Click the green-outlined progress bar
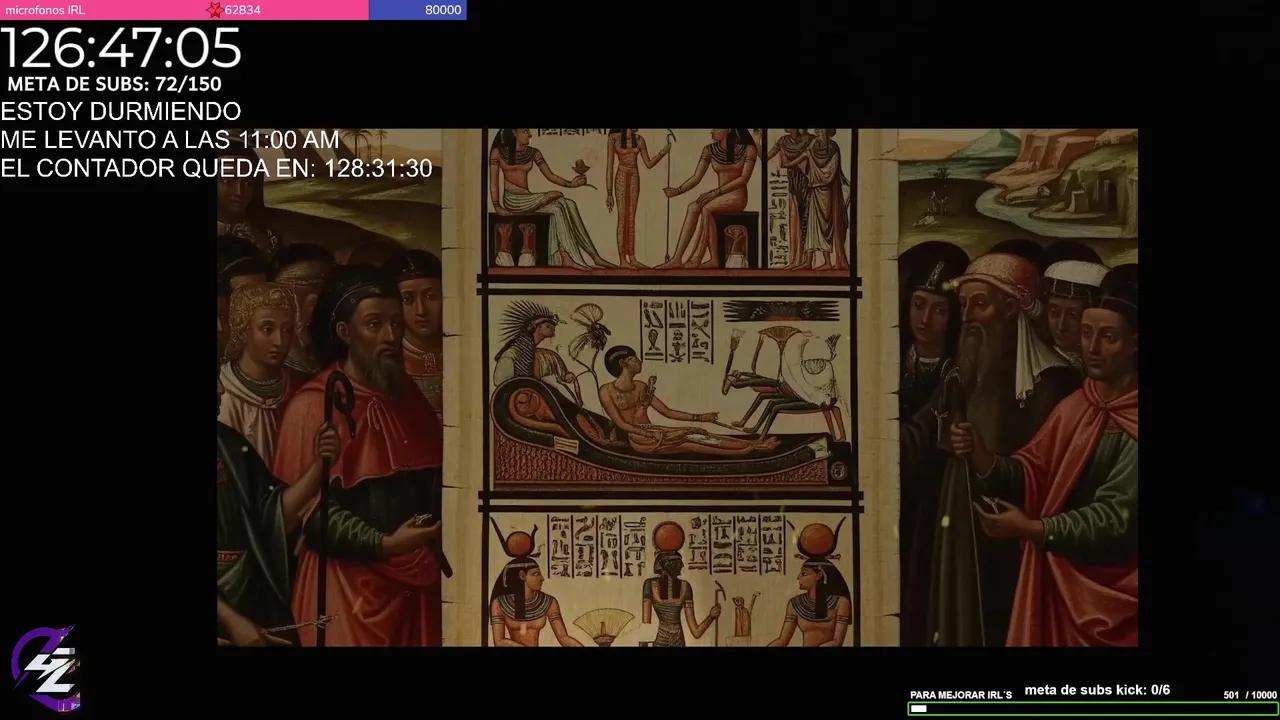 point(1093,709)
